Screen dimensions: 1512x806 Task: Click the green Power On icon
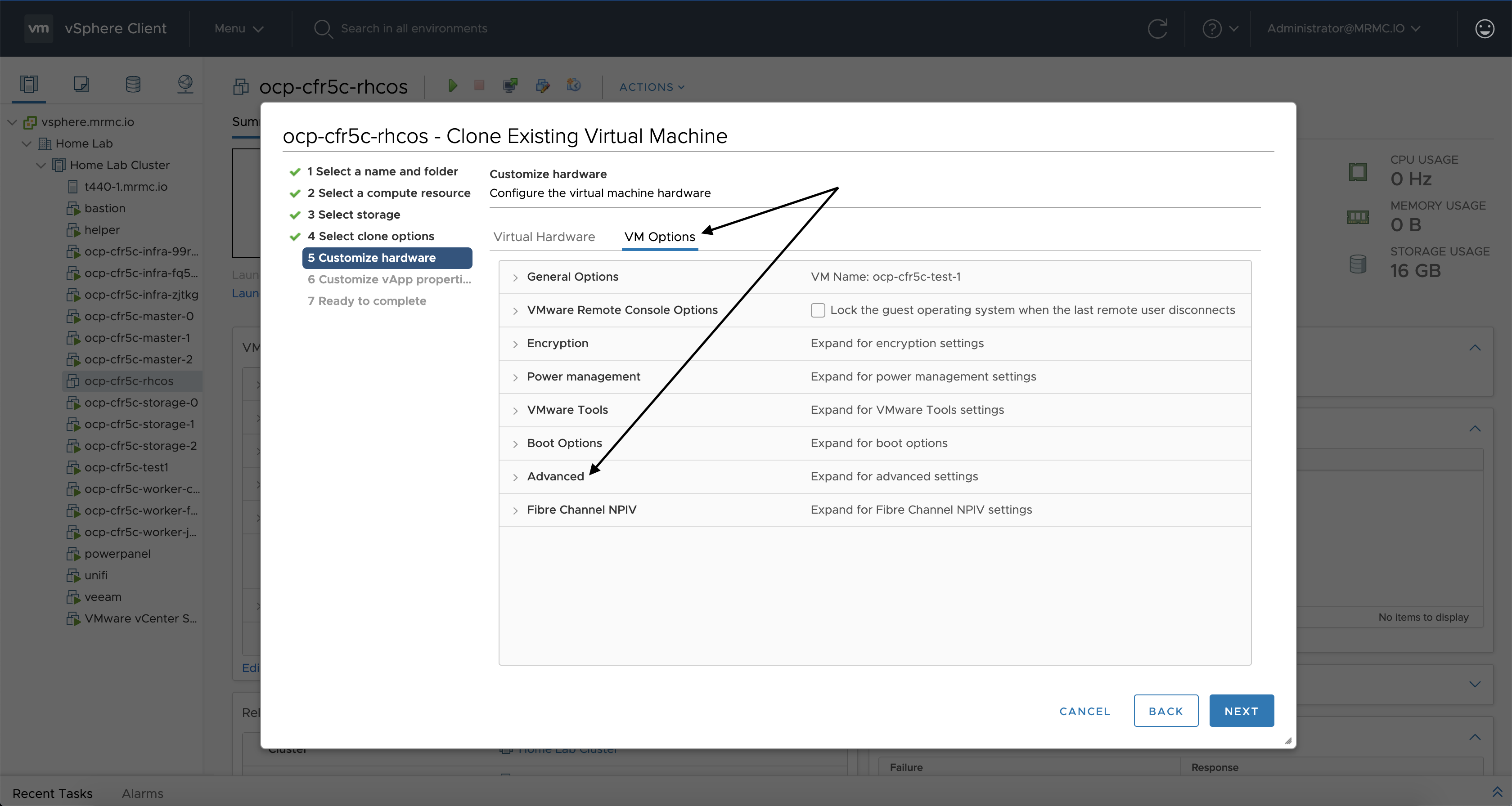452,85
